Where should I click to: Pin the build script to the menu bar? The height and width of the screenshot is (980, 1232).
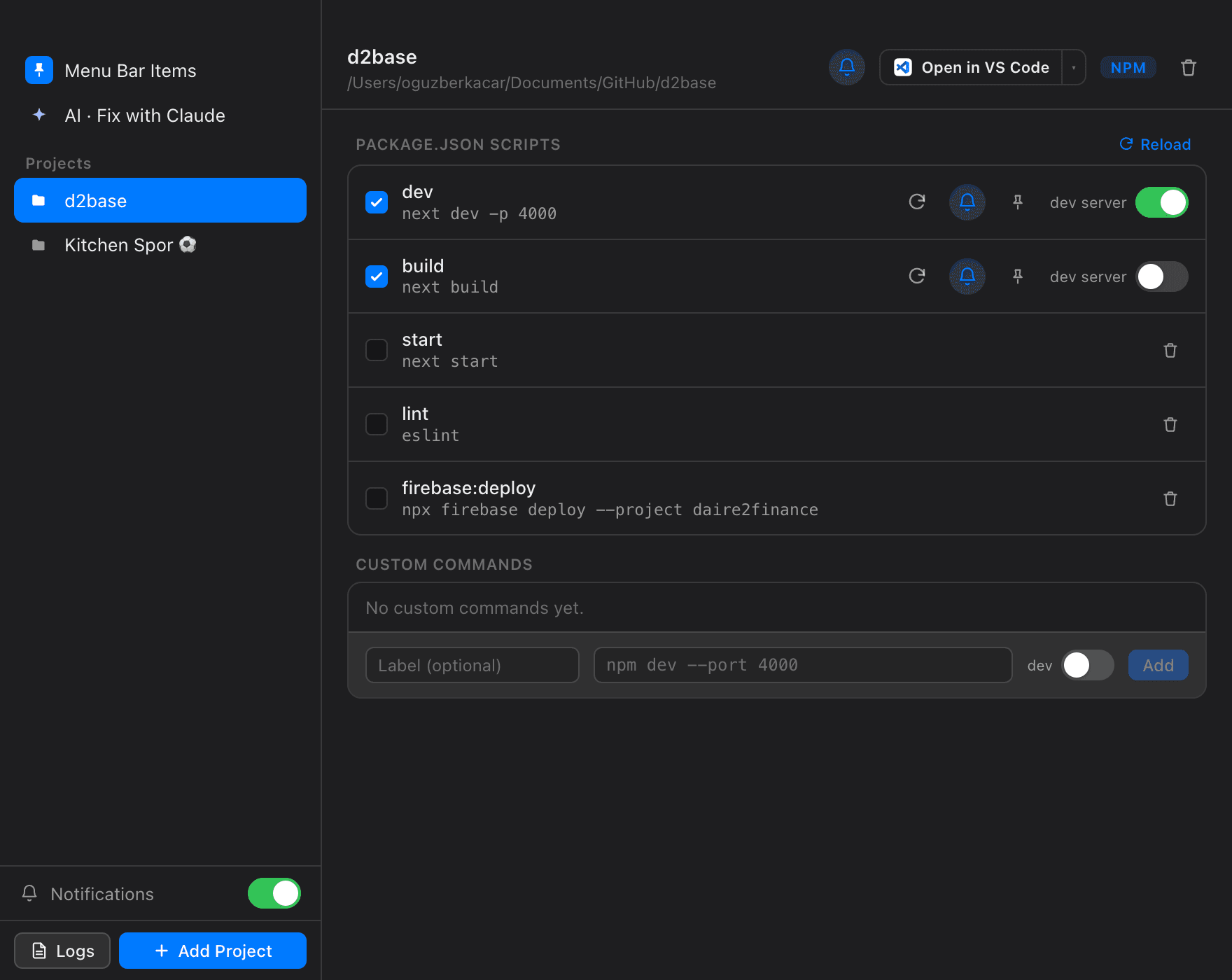(x=1017, y=276)
